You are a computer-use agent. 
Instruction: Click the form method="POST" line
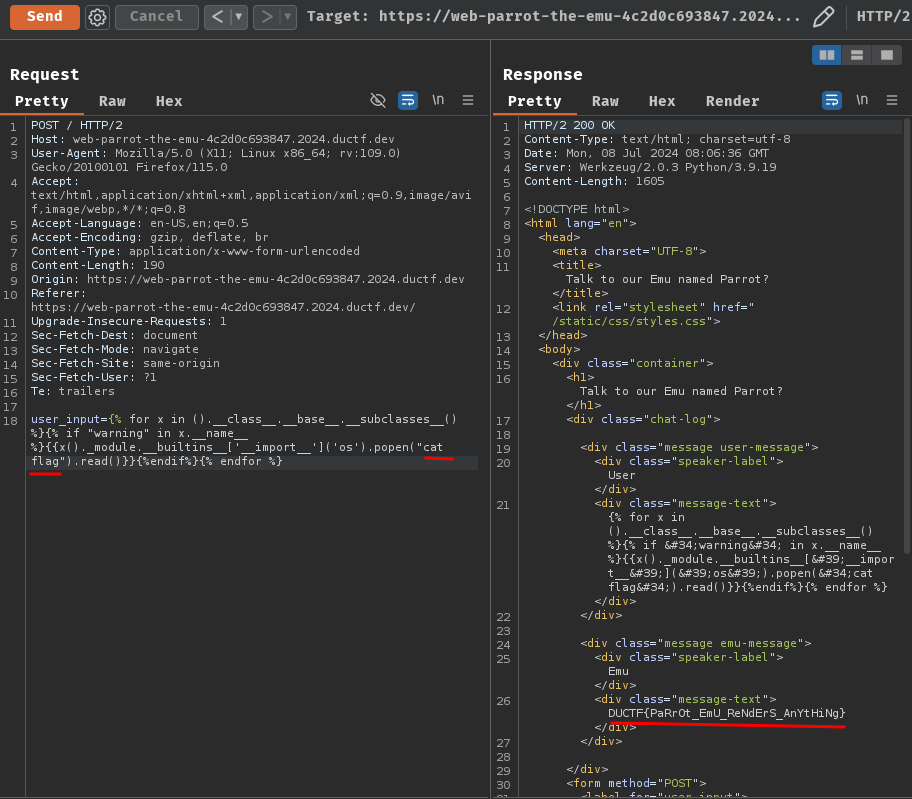(x=636, y=783)
